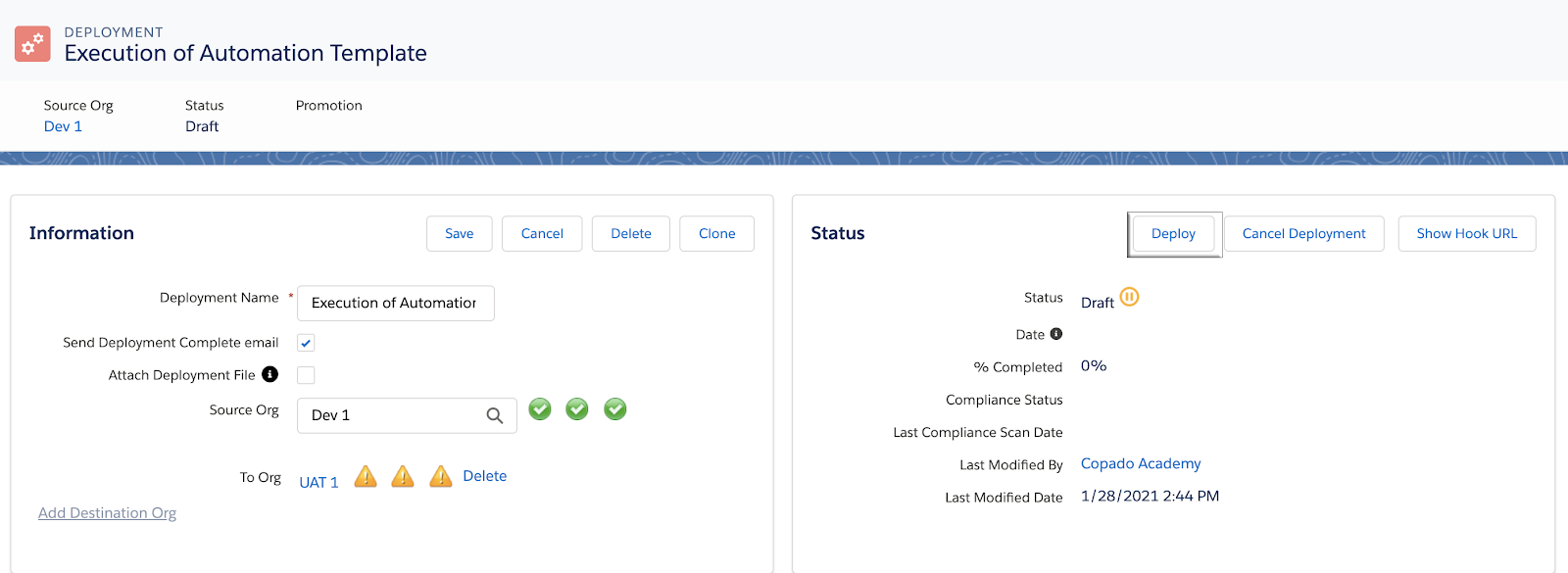Enable the Attach Deployment File checkbox

point(306,375)
